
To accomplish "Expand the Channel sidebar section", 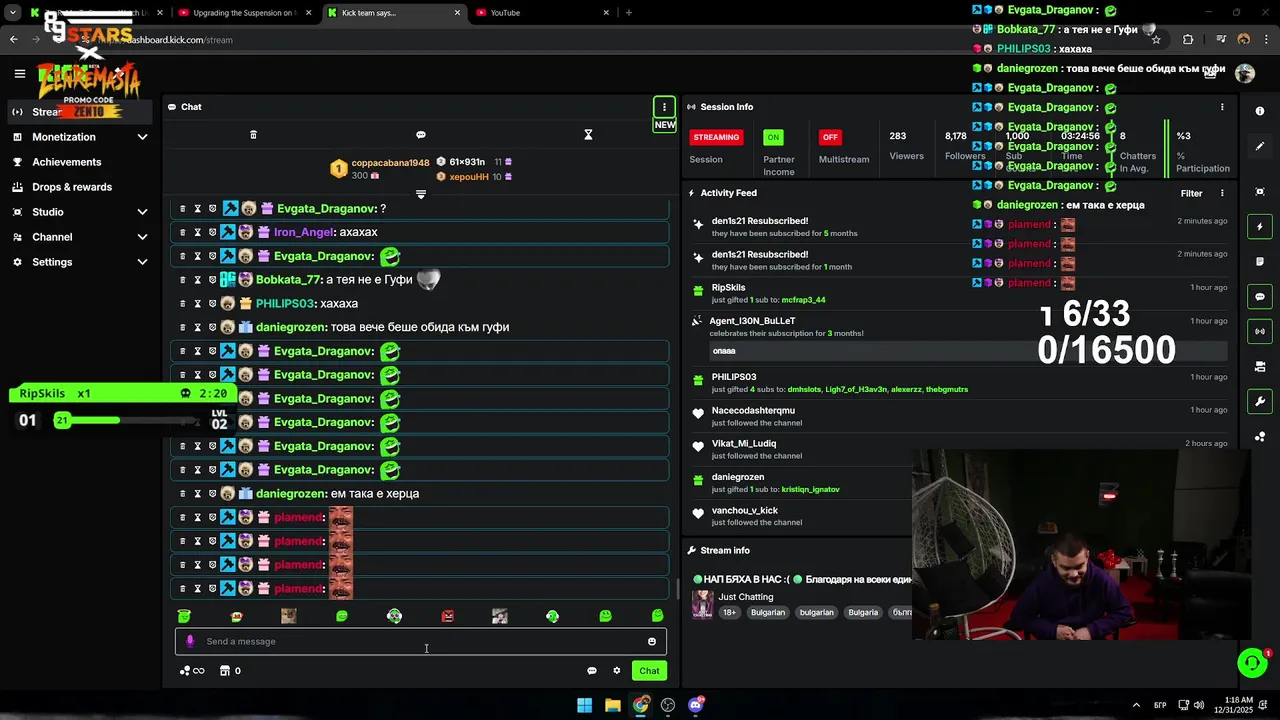I will coord(142,237).
